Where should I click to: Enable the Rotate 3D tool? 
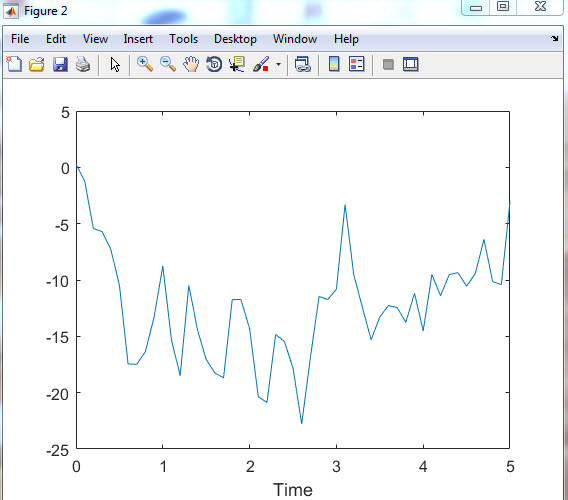click(x=214, y=64)
